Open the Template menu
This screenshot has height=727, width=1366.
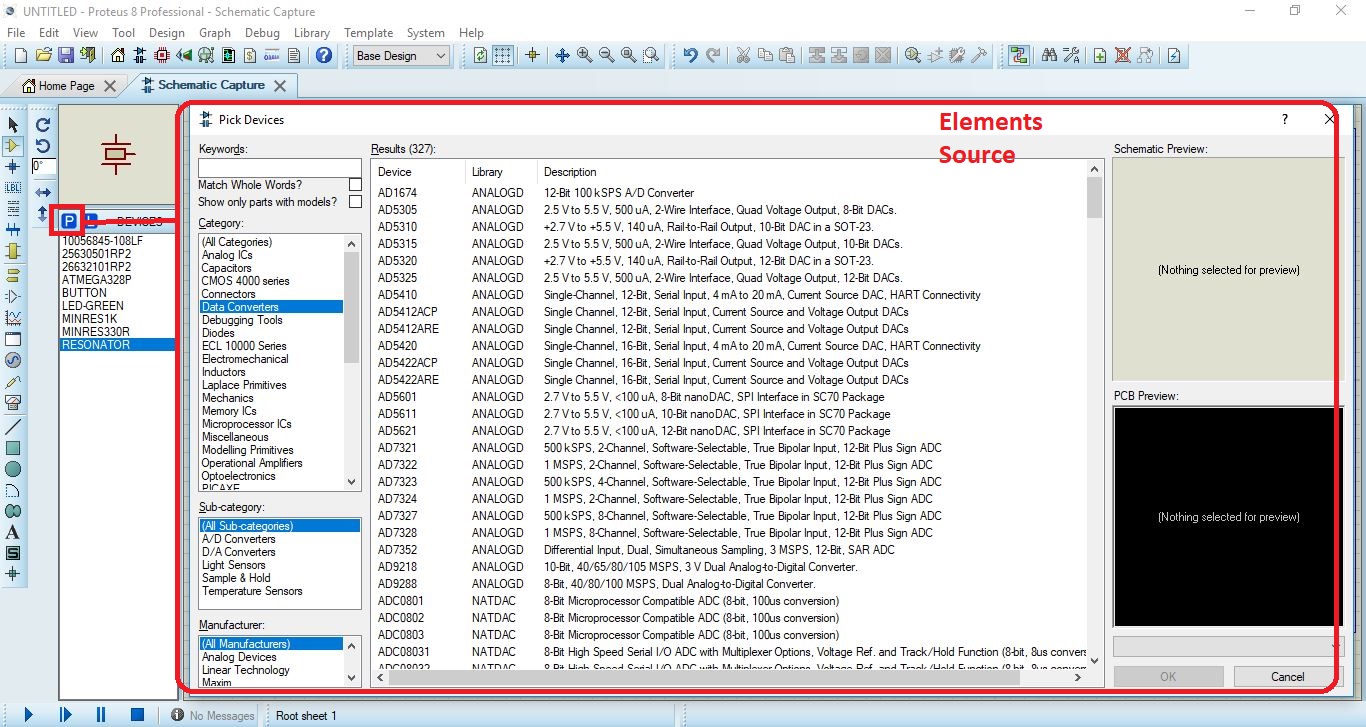369,33
